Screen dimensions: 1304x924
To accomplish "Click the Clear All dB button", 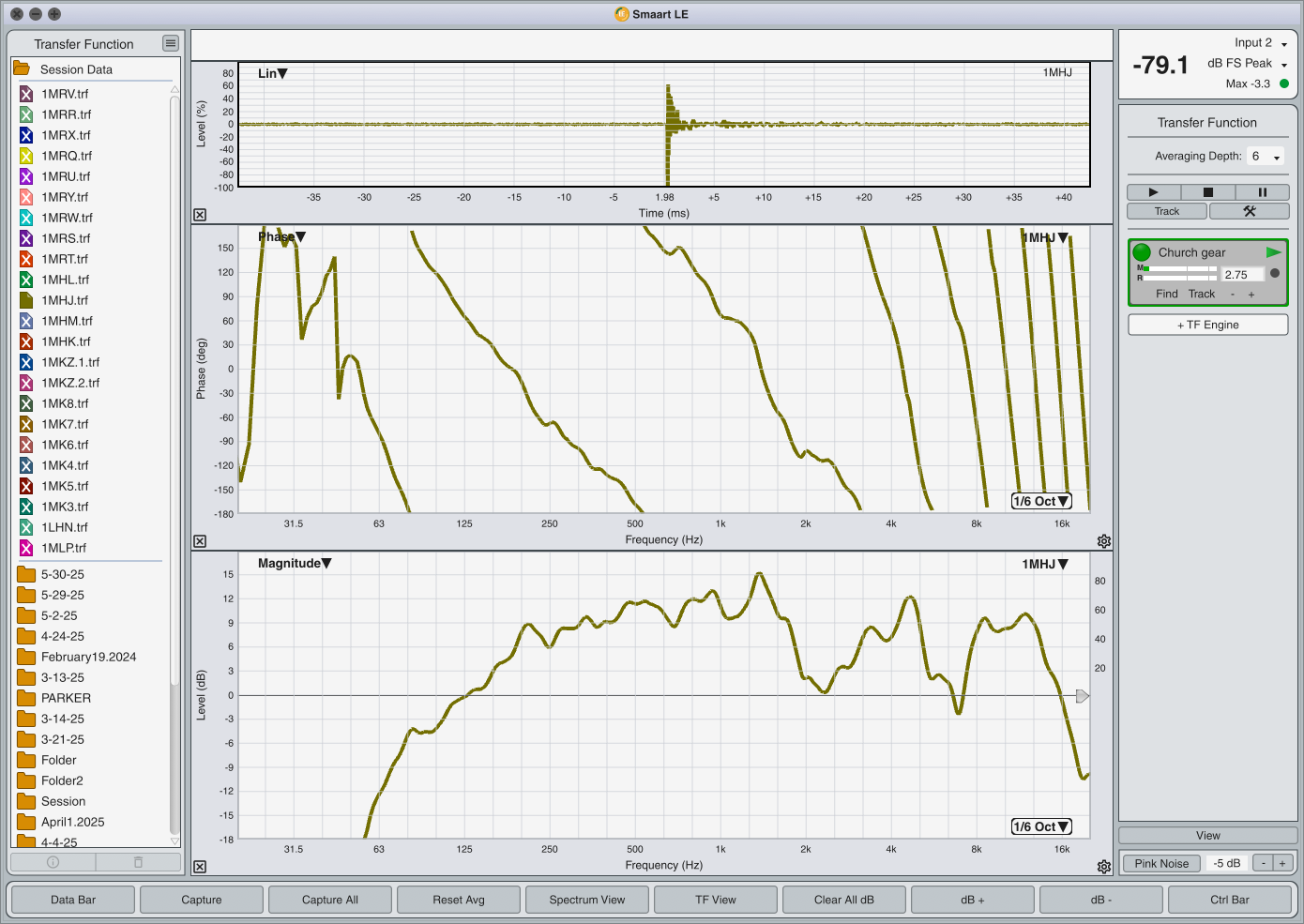I will point(844,900).
